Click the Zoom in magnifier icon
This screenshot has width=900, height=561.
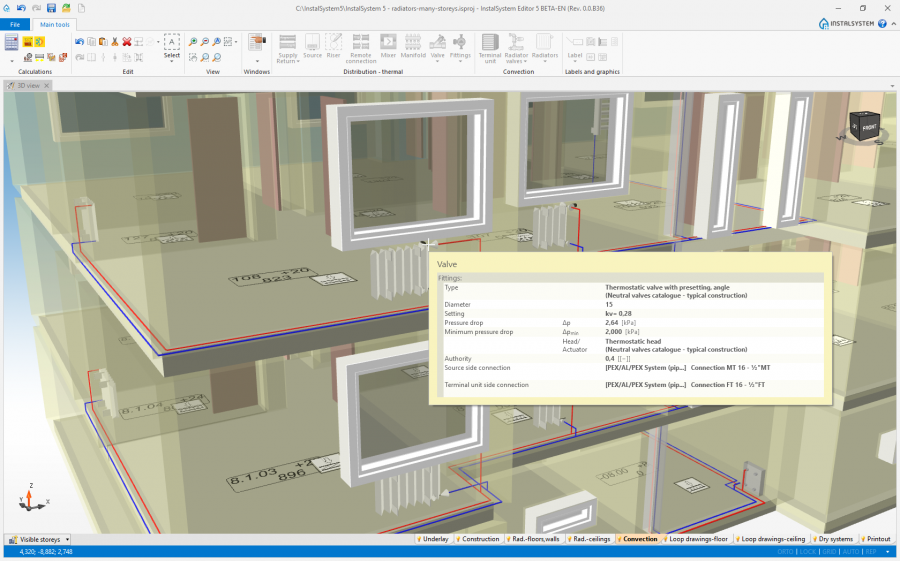[193, 42]
